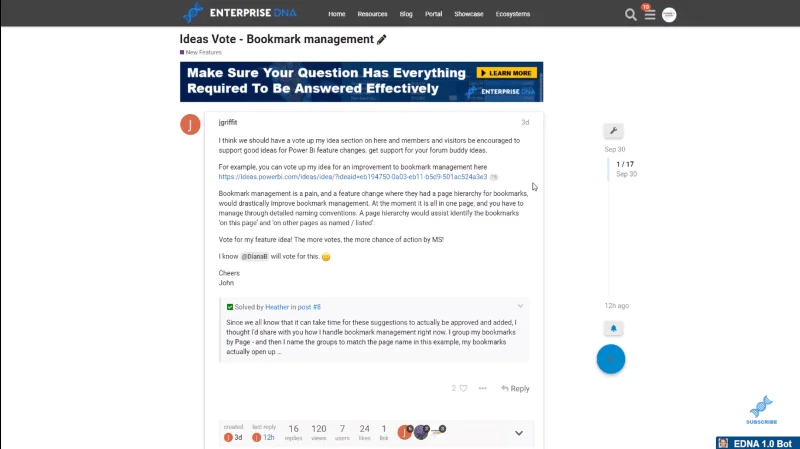Open the search magnifier icon
Viewport: 800px width, 449px height.
click(x=631, y=14)
